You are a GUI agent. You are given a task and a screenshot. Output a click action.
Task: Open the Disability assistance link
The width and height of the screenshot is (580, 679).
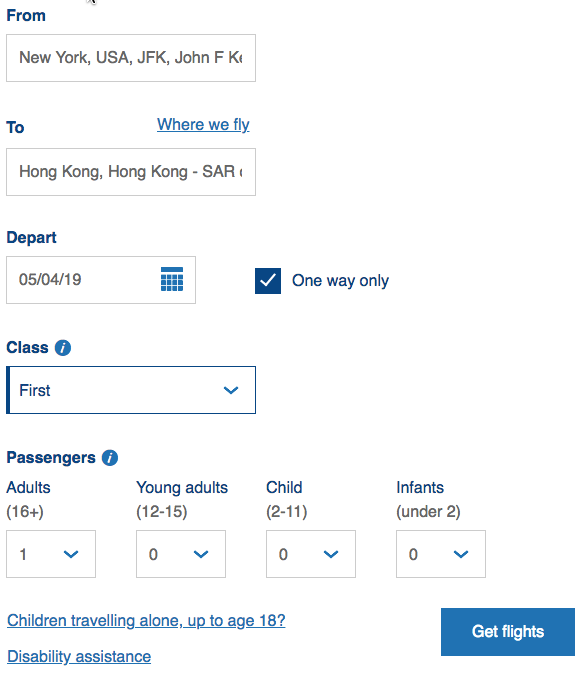[79, 657]
